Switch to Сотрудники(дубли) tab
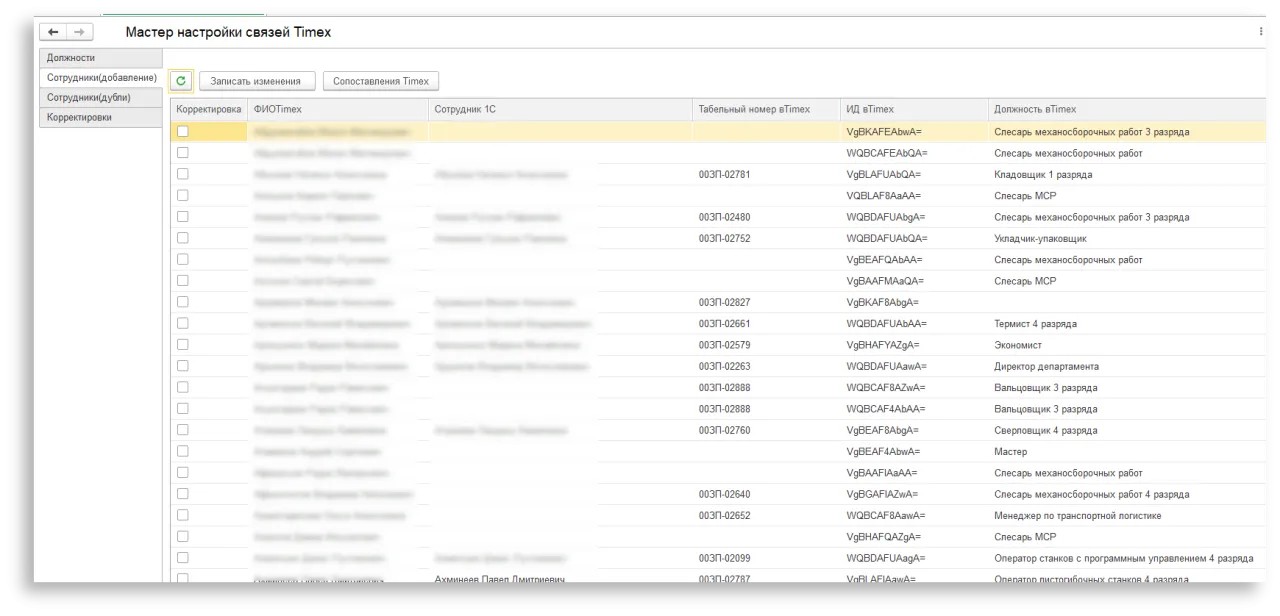The width and height of the screenshot is (1280, 616). coord(89,97)
